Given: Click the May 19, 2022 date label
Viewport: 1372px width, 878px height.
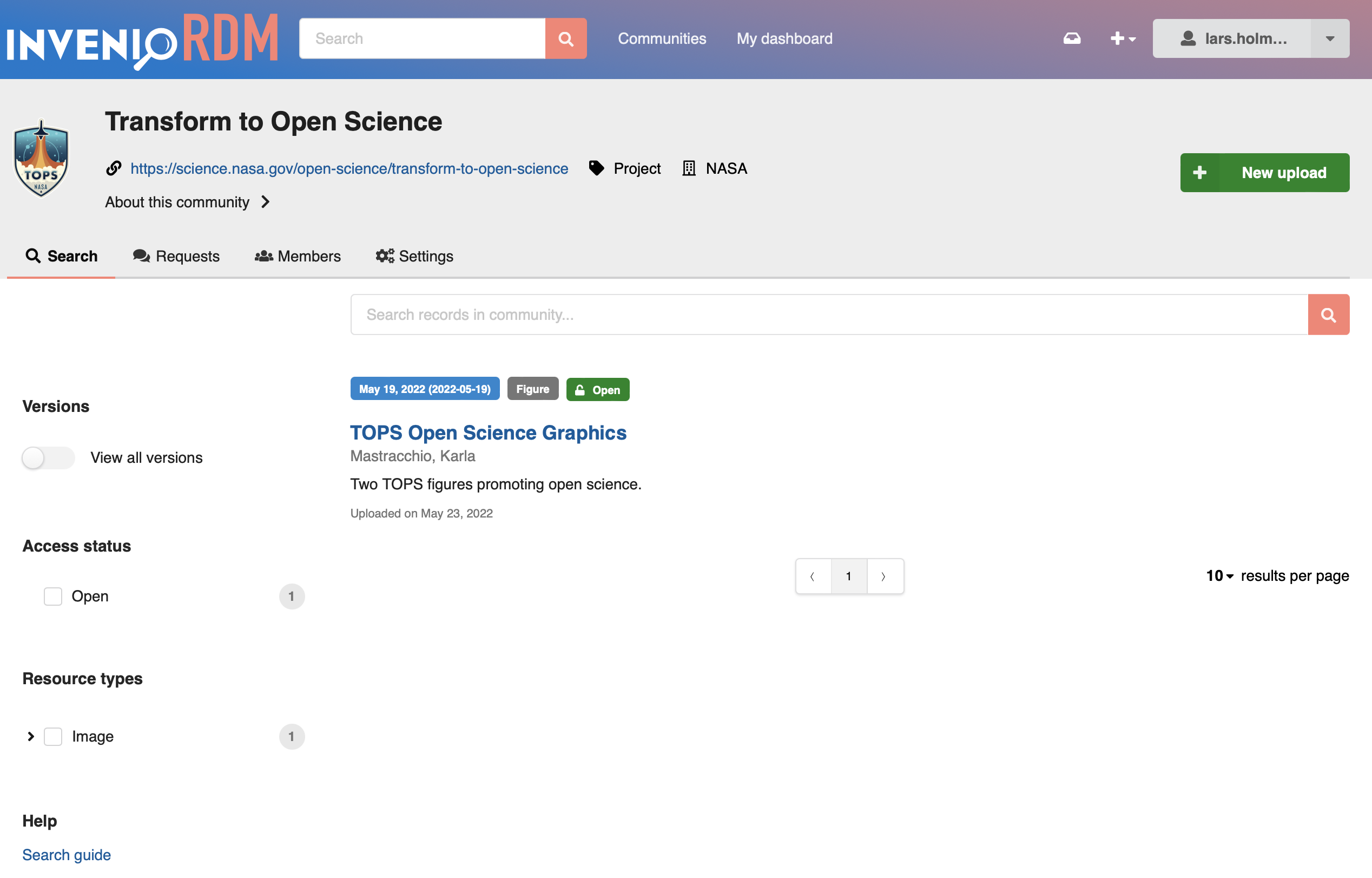Looking at the screenshot, I should [425, 389].
